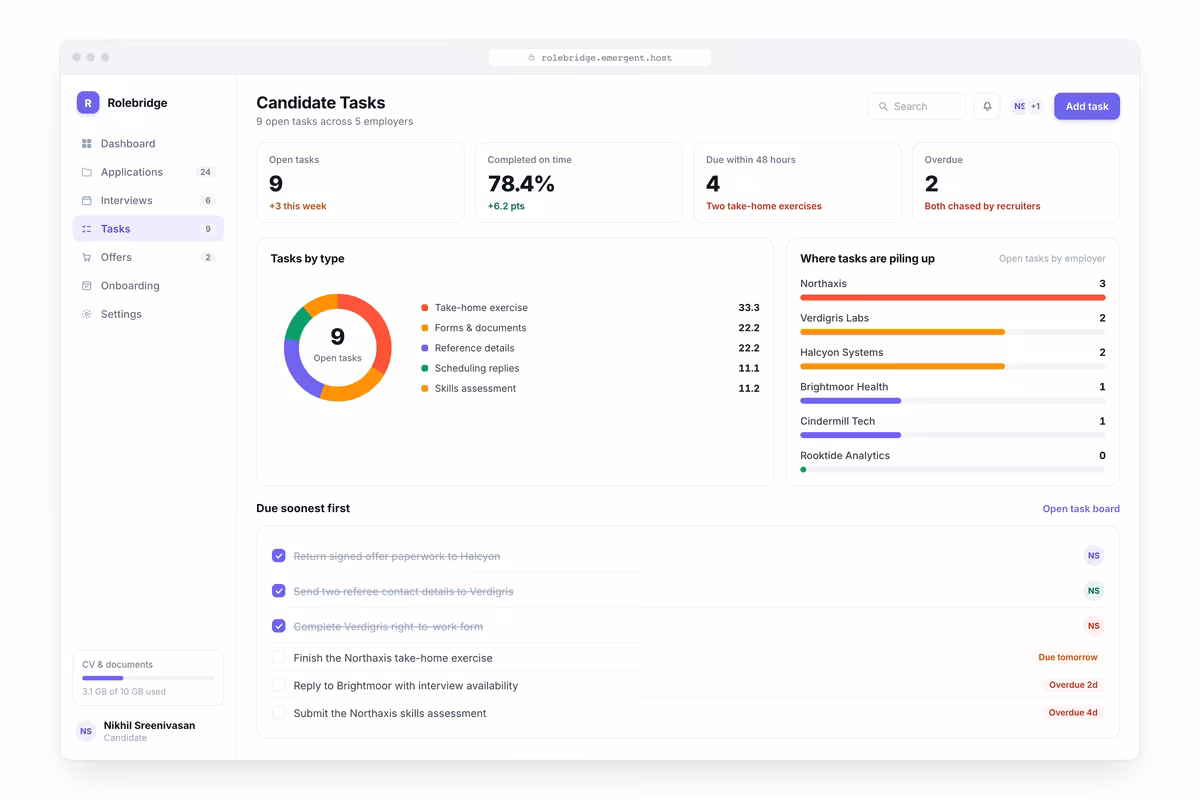Open Onboarding section
This screenshot has height=800, width=1200.
[148, 286]
